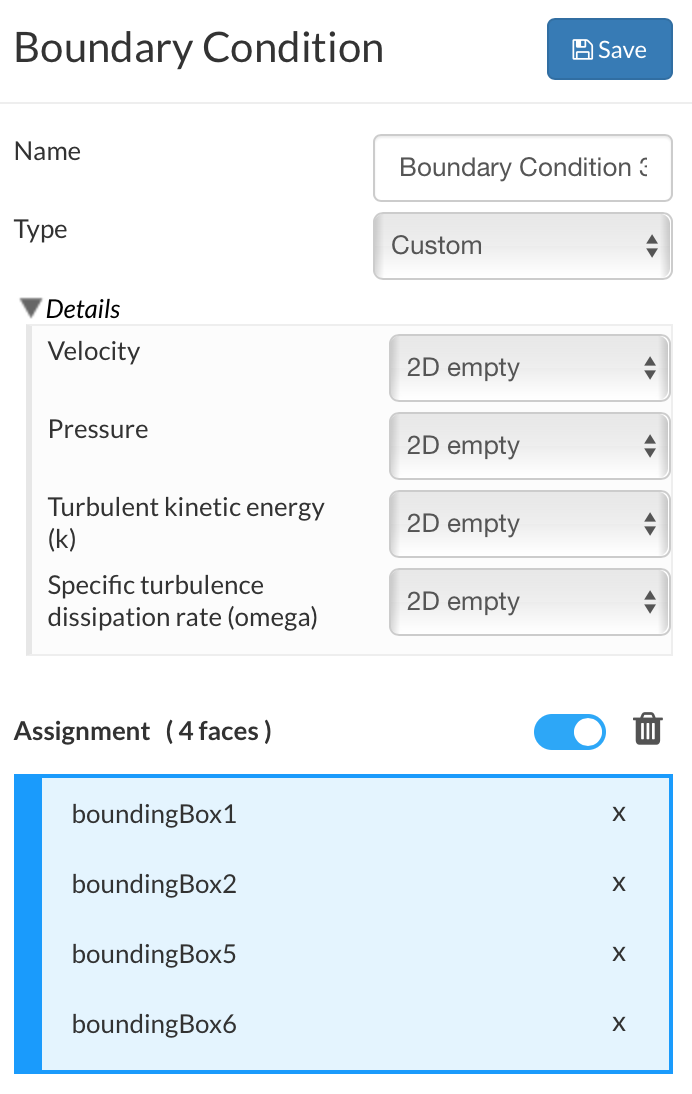Select boundingBox5 in the assignment list

click(x=154, y=954)
